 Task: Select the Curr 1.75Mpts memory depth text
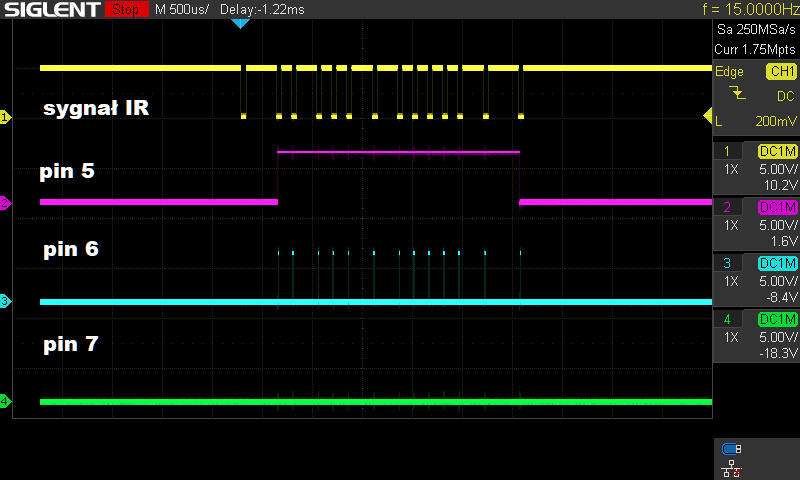pyautogui.click(x=755, y=49)
